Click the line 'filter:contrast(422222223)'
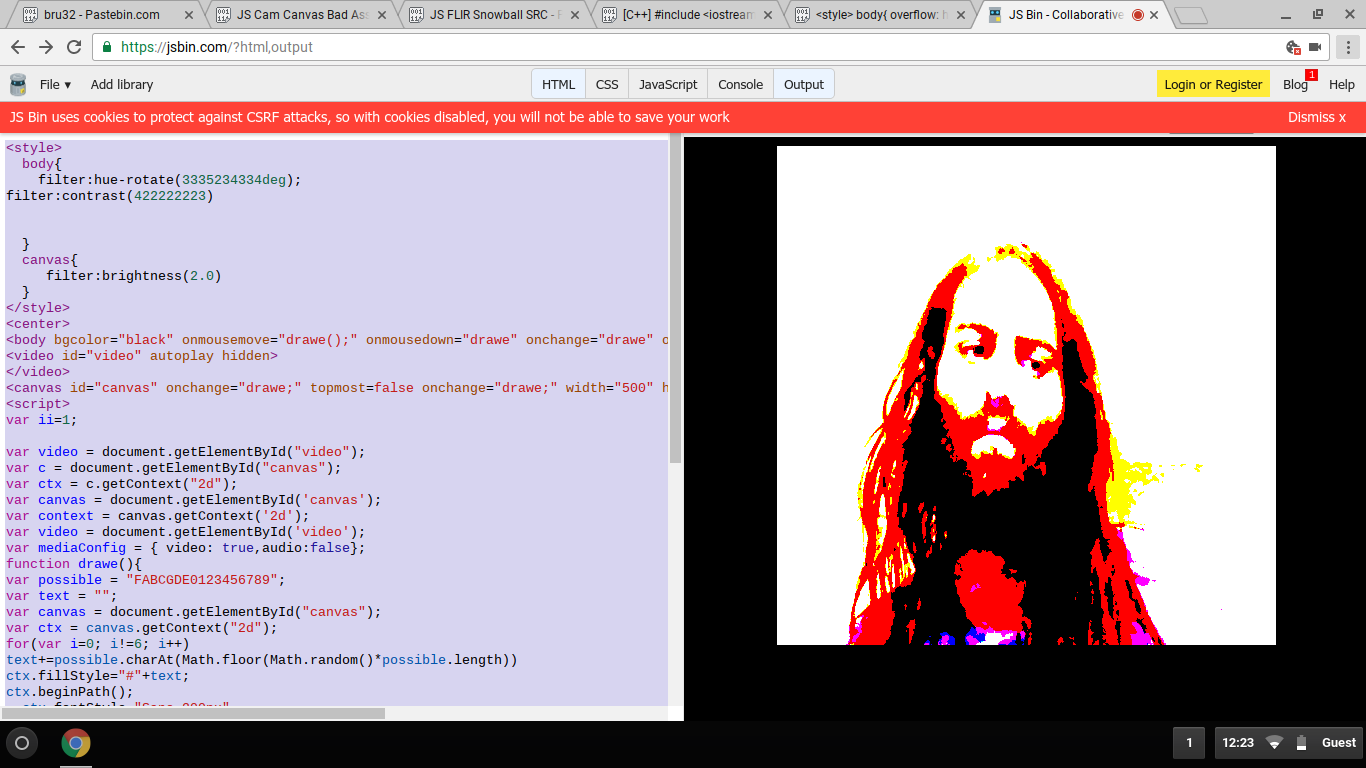 (x=110, y=196)
